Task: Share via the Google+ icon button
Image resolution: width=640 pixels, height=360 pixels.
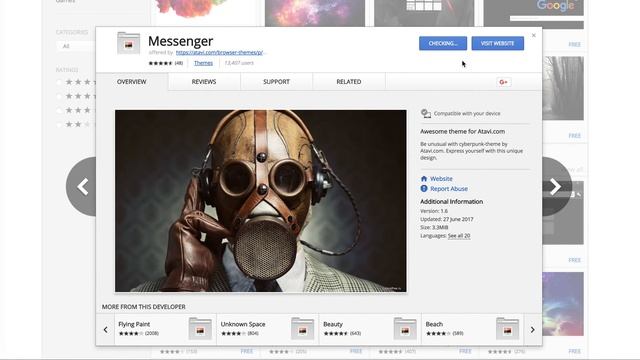Action: (503, 82)
